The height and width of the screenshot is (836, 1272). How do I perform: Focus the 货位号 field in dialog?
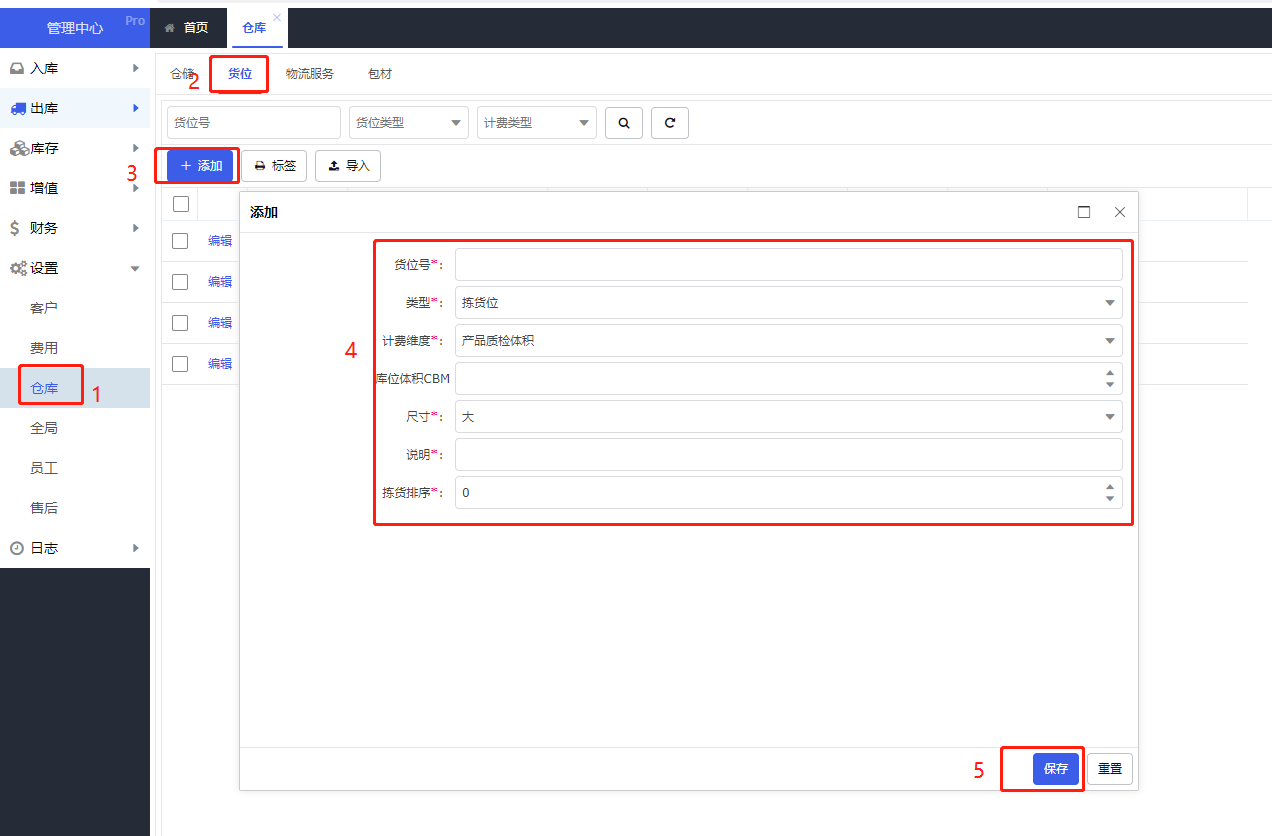(789, 265)
